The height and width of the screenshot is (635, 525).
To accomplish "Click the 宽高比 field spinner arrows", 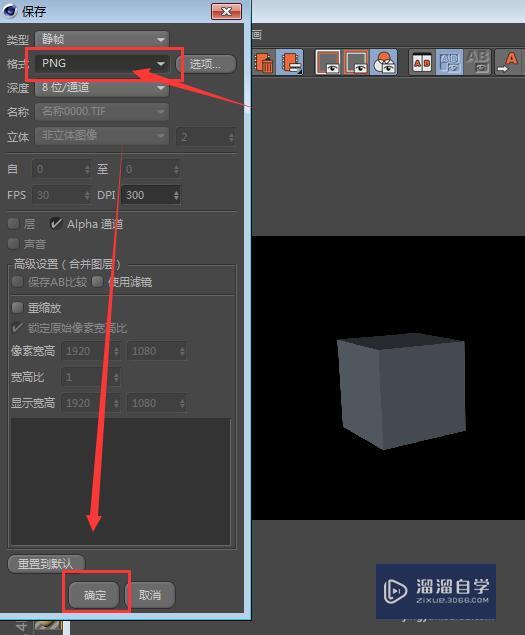I will click(117, 377).
